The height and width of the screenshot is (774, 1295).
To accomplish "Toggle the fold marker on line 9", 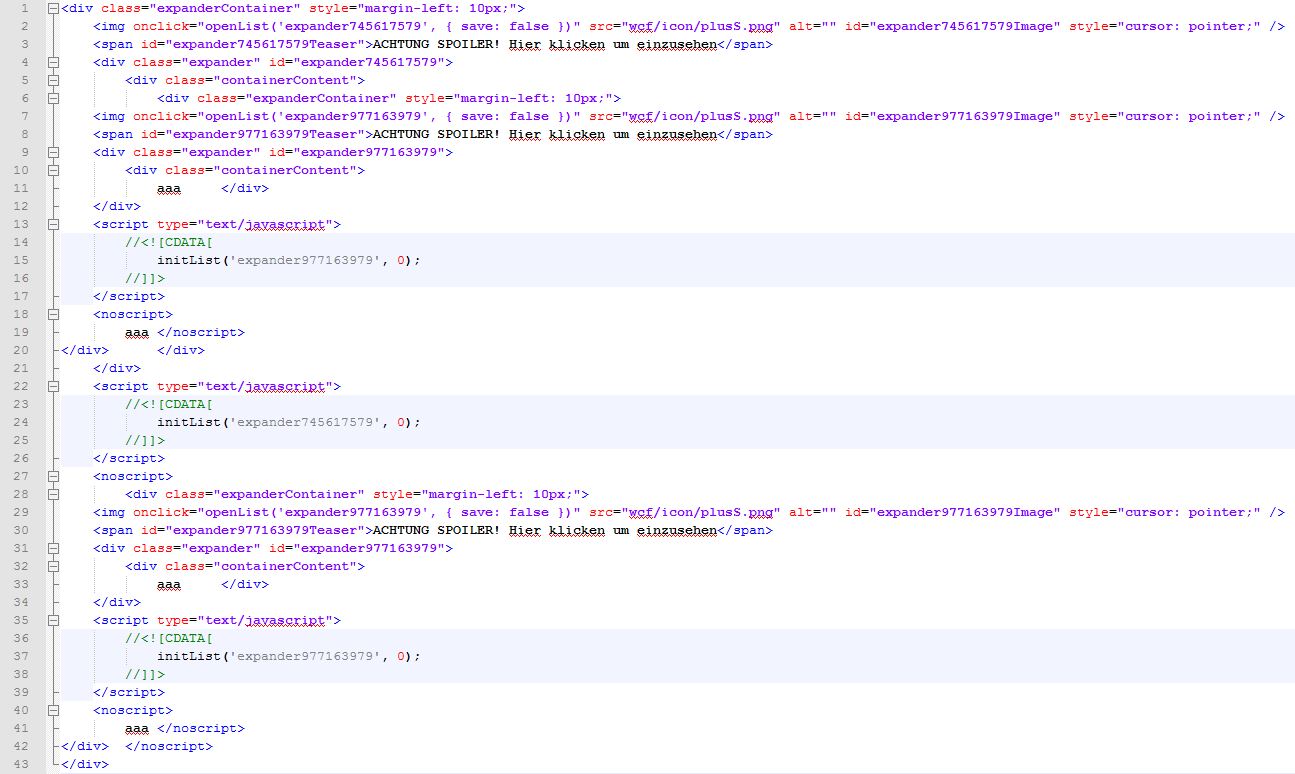I will coord(52,152).
